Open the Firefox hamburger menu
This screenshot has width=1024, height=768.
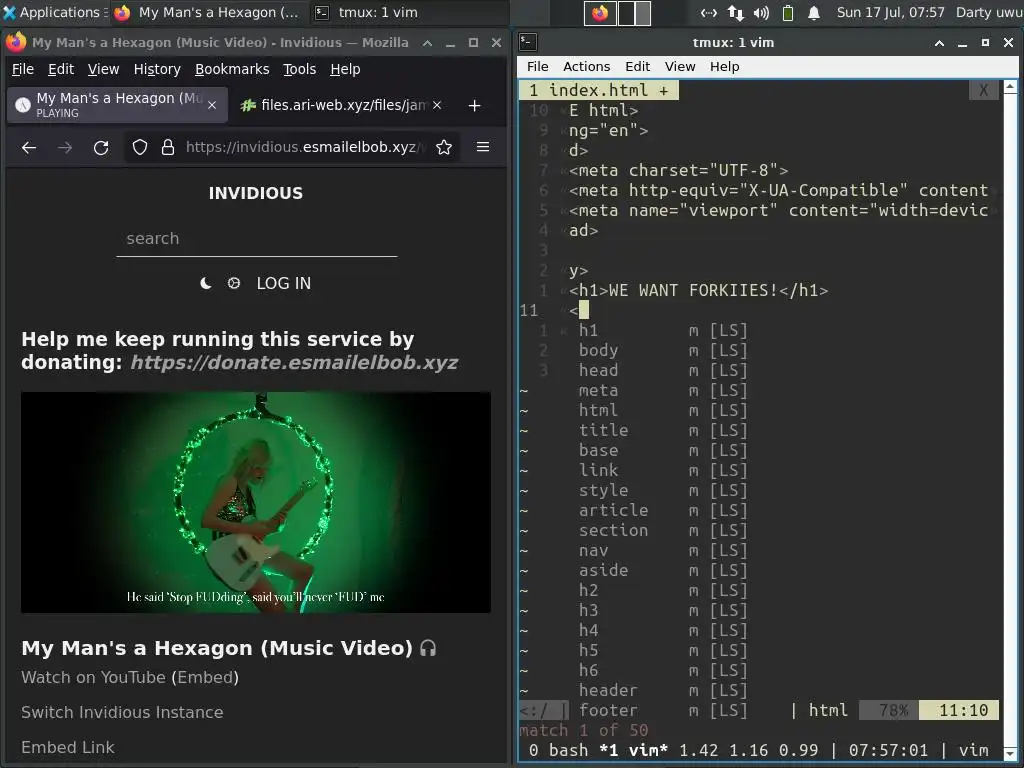click(483, 147)
